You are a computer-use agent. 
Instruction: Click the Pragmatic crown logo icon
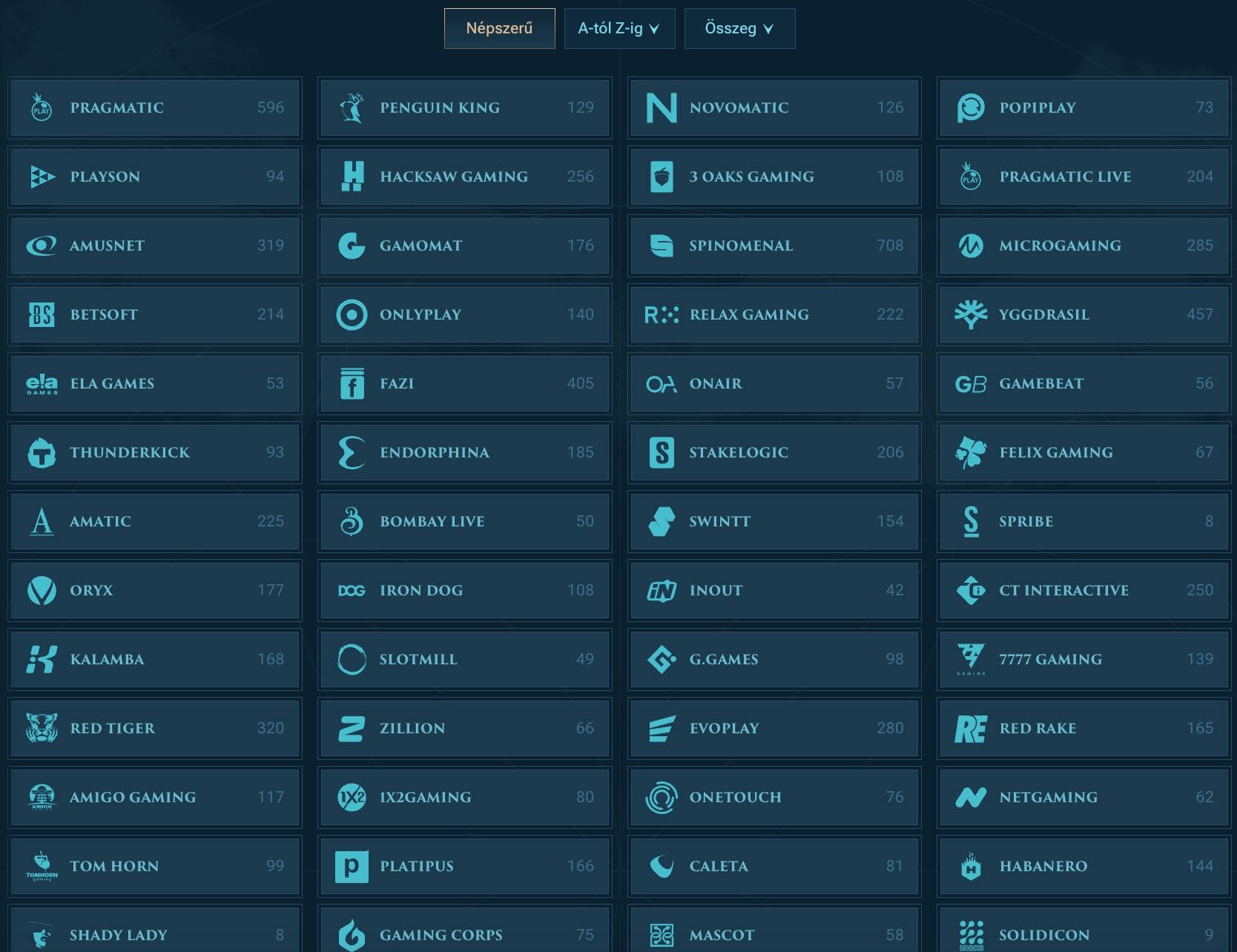click(42, 108)
